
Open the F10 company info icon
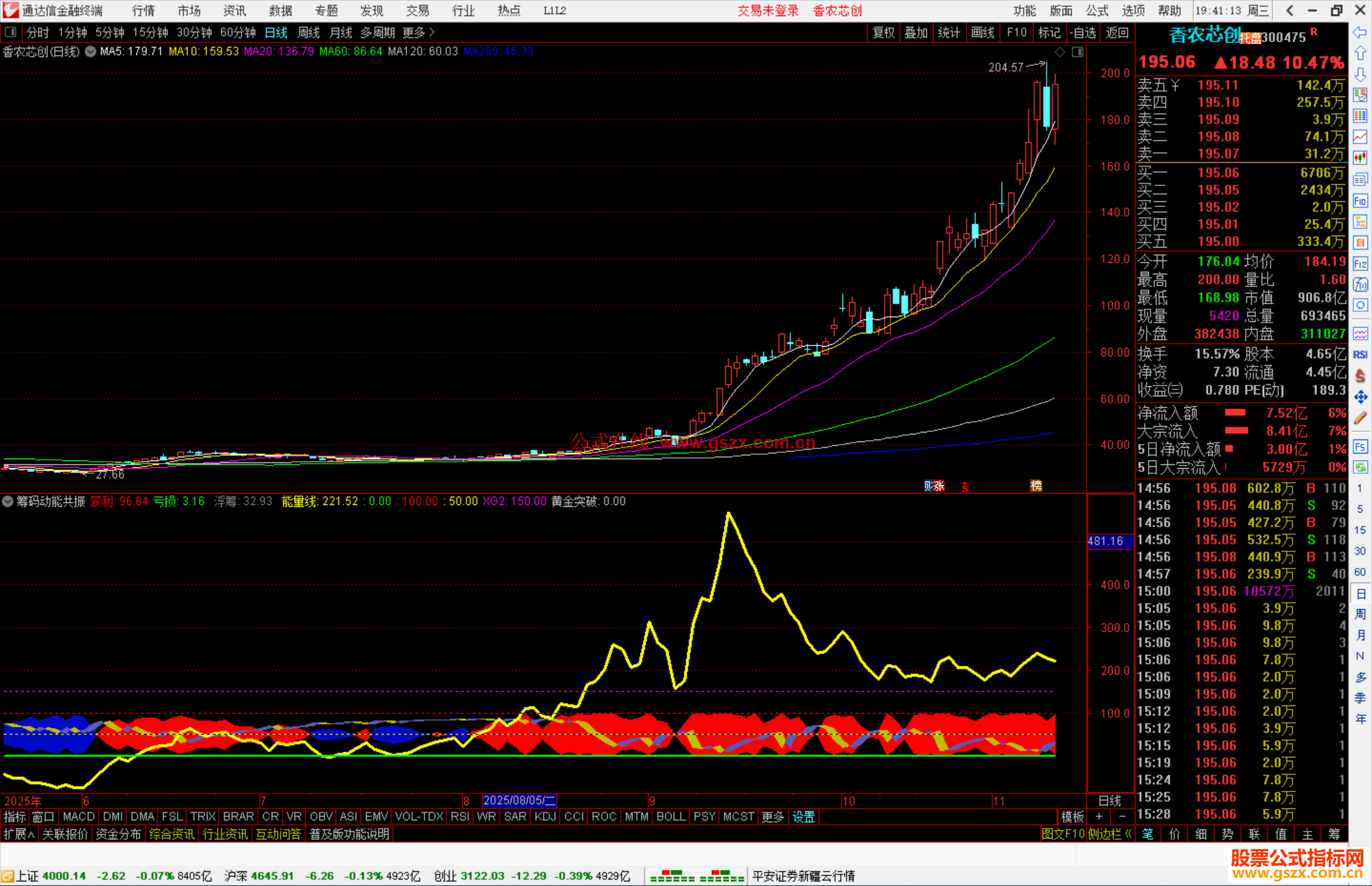tap(1360, 201)
